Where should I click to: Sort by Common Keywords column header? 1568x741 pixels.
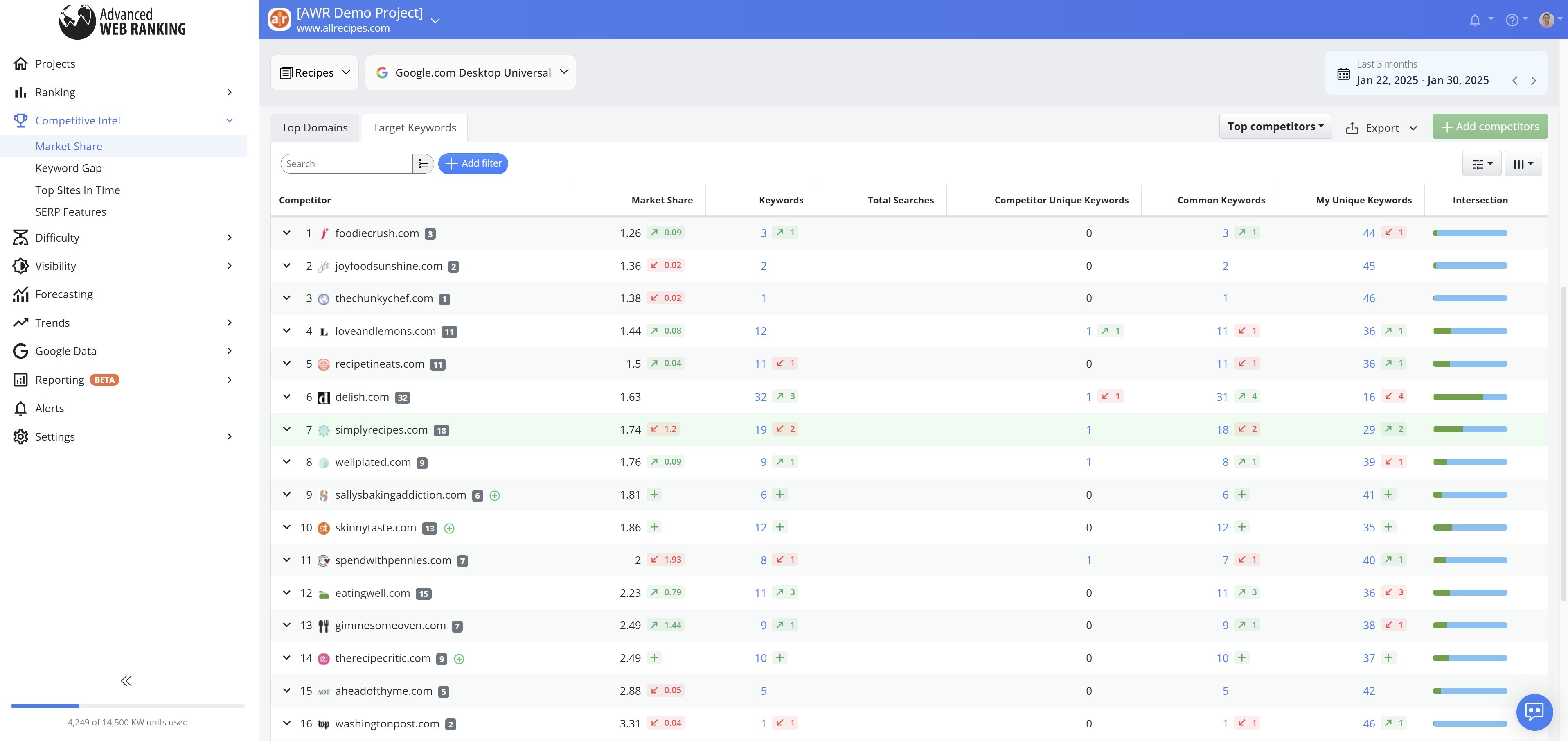pyautogui.click(x=1221, y=200)
